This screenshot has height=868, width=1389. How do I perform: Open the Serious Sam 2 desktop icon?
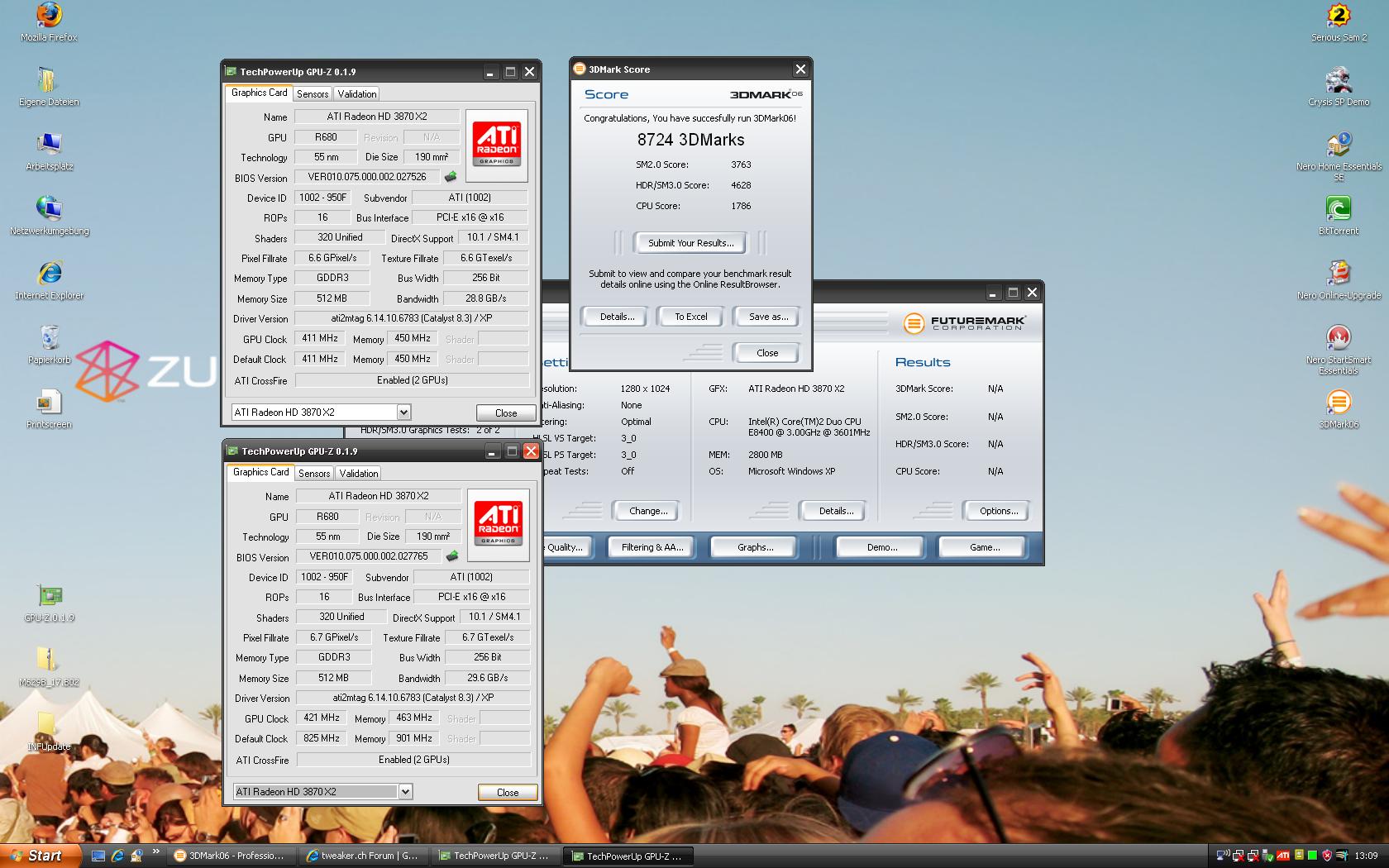[1338, 17]
